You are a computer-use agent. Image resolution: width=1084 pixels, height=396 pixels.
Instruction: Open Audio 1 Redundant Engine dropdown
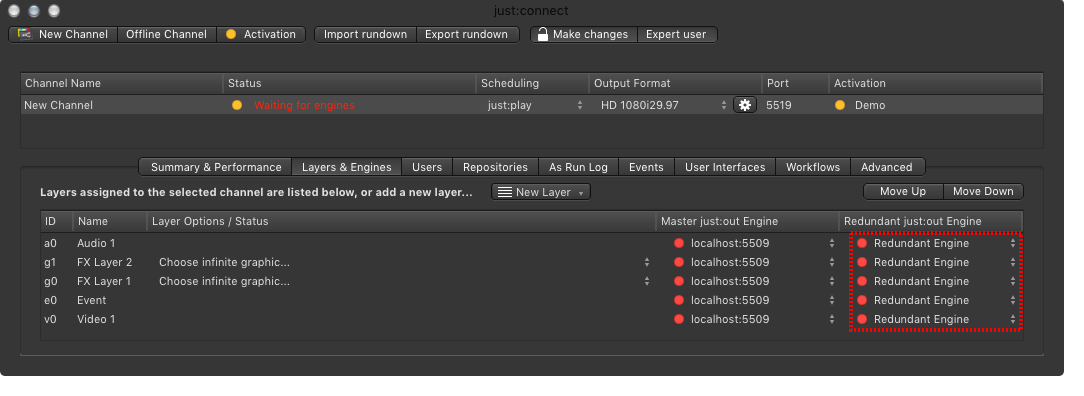(x=936, y=243)
